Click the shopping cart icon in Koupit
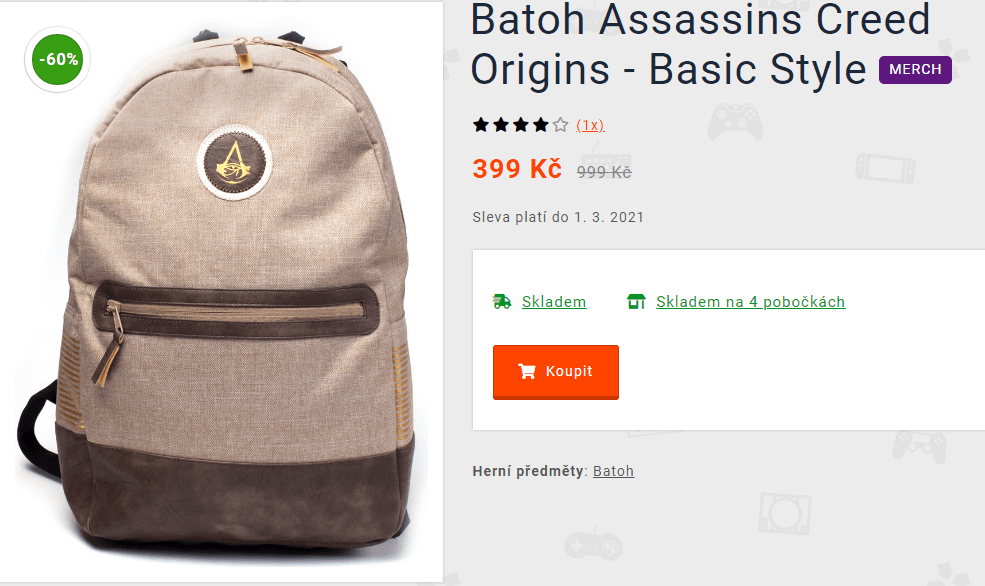Screen dimensions: 985x586 point(527,371)
